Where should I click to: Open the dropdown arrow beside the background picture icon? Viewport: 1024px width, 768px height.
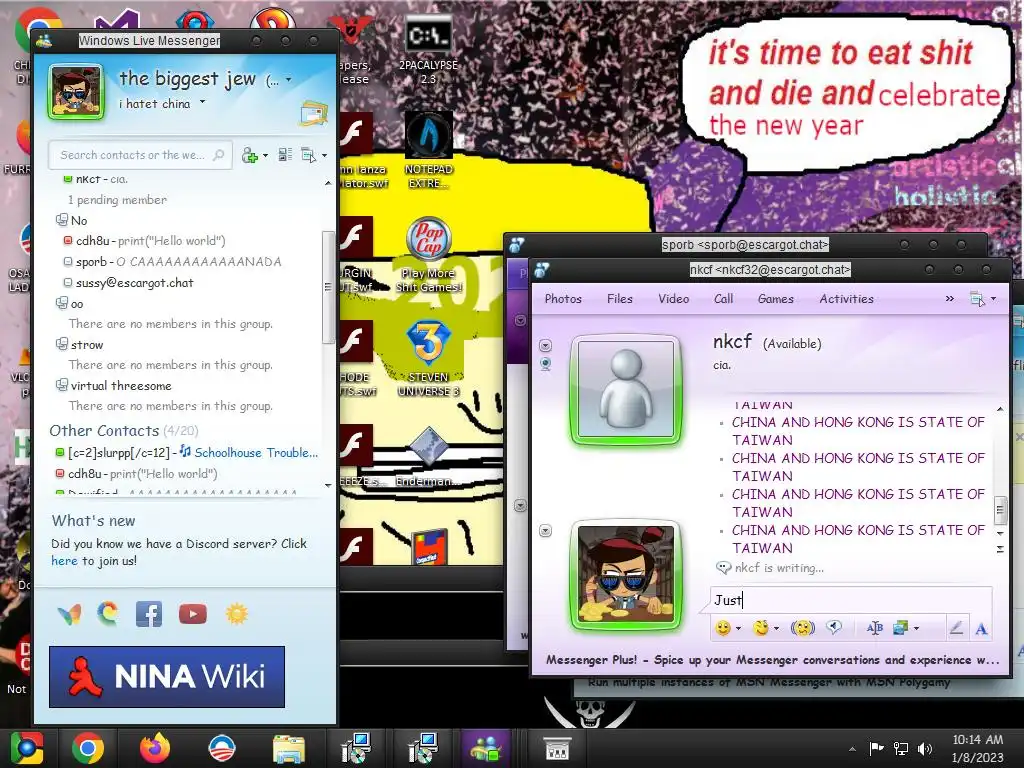click(916, 629)
